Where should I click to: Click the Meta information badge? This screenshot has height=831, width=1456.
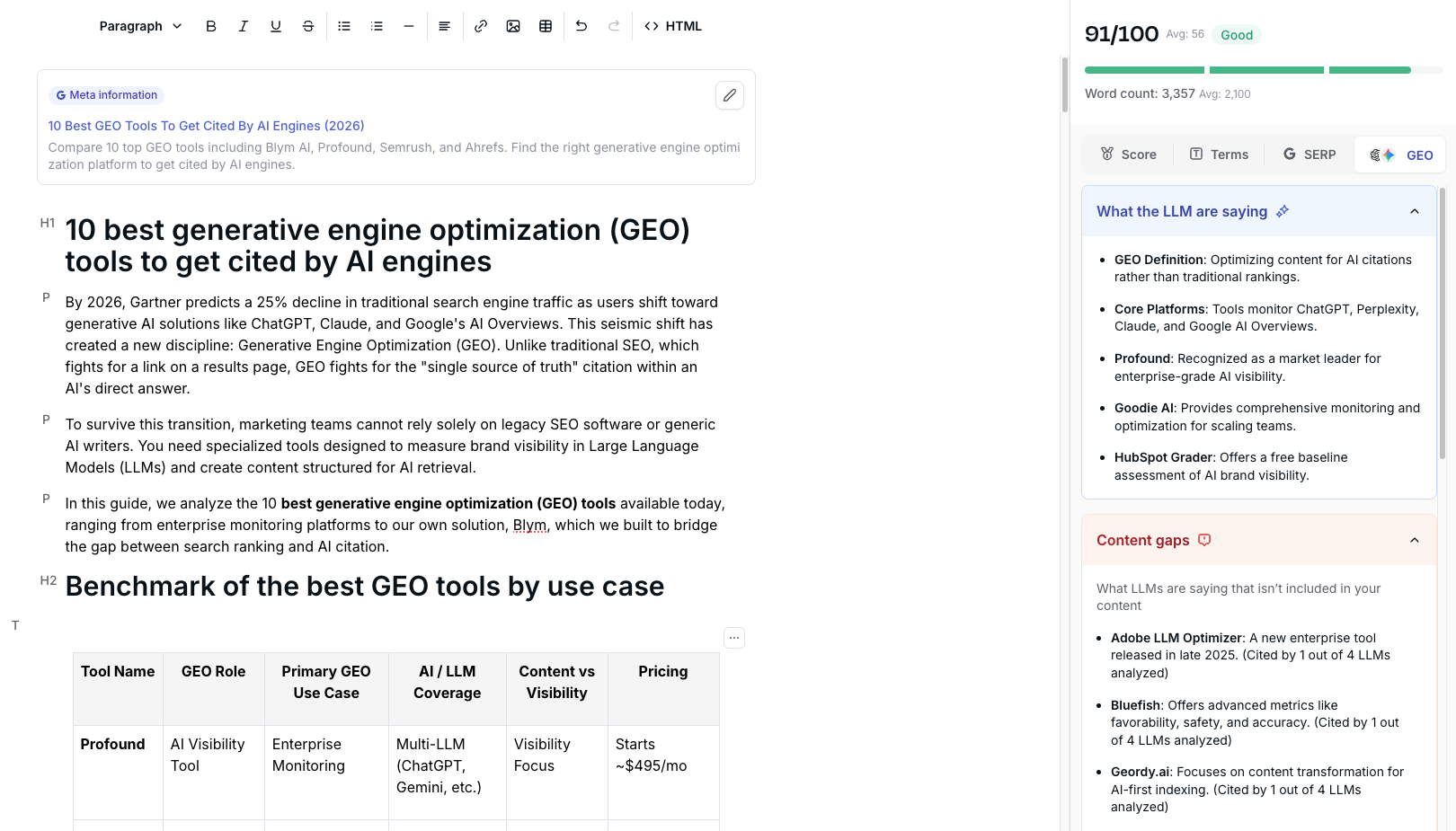[x=106, y=95]
